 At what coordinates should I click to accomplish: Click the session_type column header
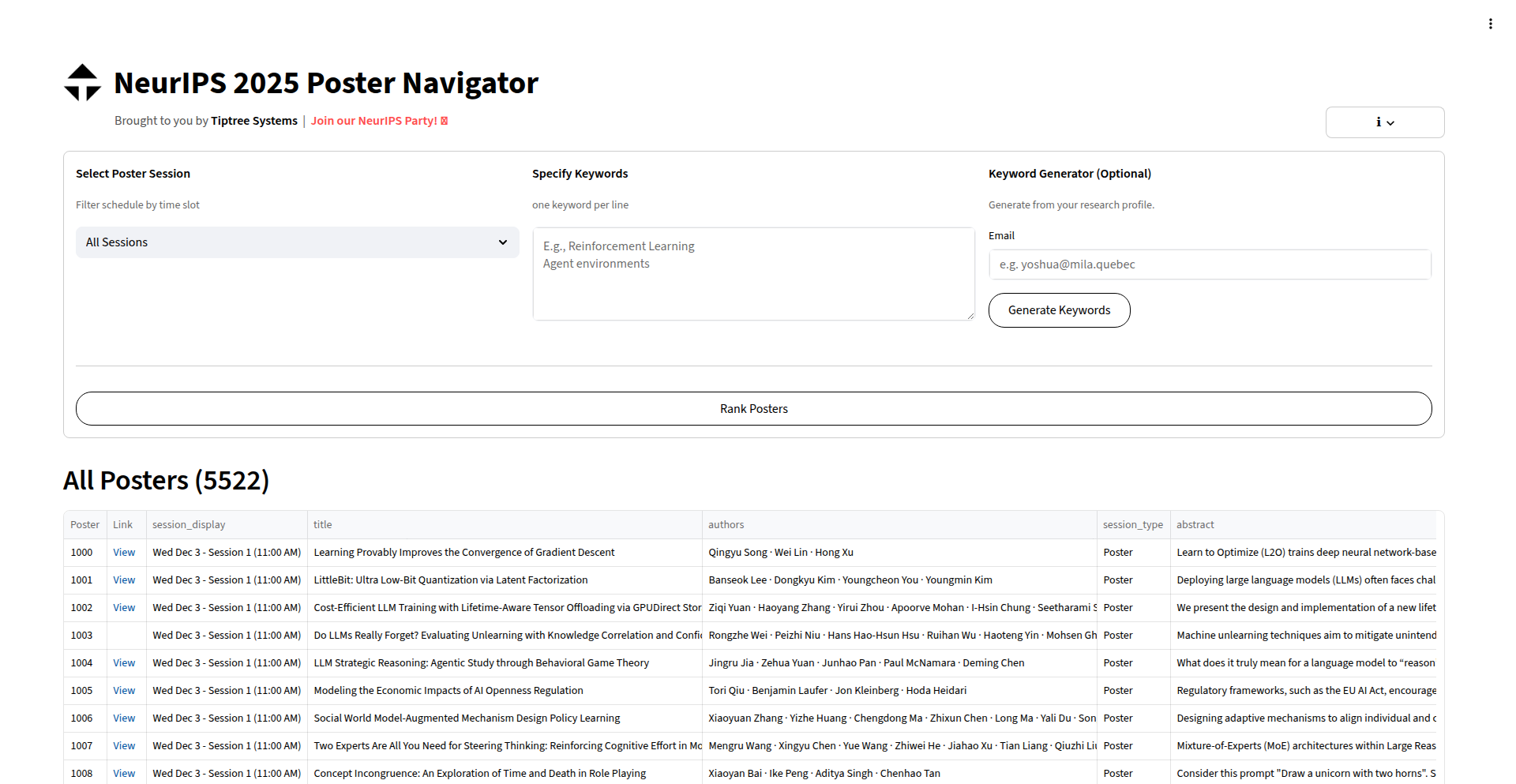pyautogui.click(x=1133, y=524)
